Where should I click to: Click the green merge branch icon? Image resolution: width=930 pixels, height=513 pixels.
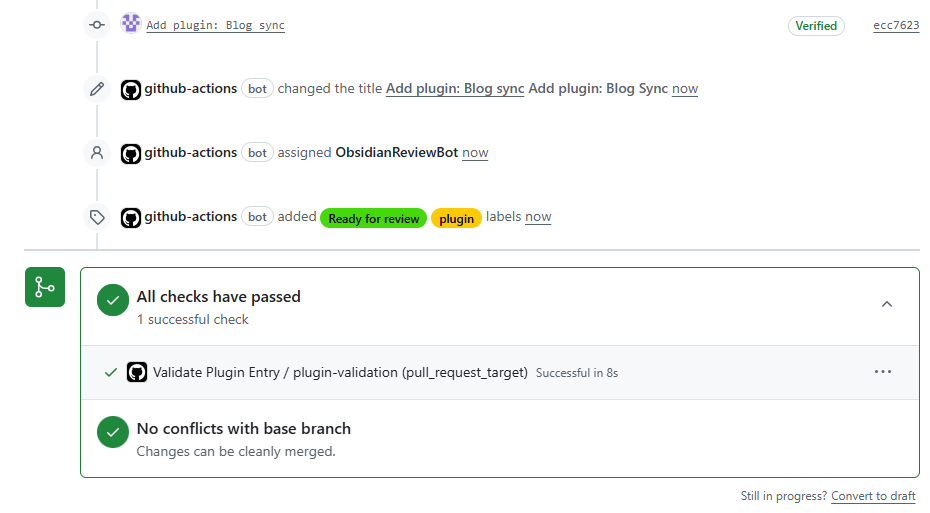tap(45, 287)
